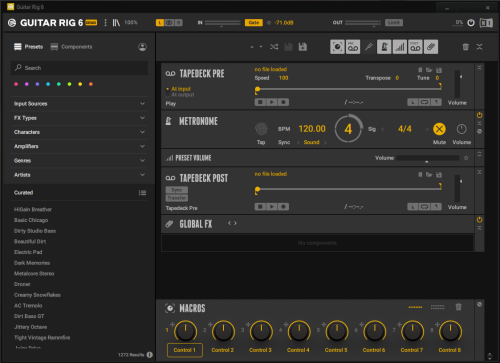This screenshot has height=363, width=500.
Task: Select Dirty Studio Bass preset
Action: [x=35, y=231]
